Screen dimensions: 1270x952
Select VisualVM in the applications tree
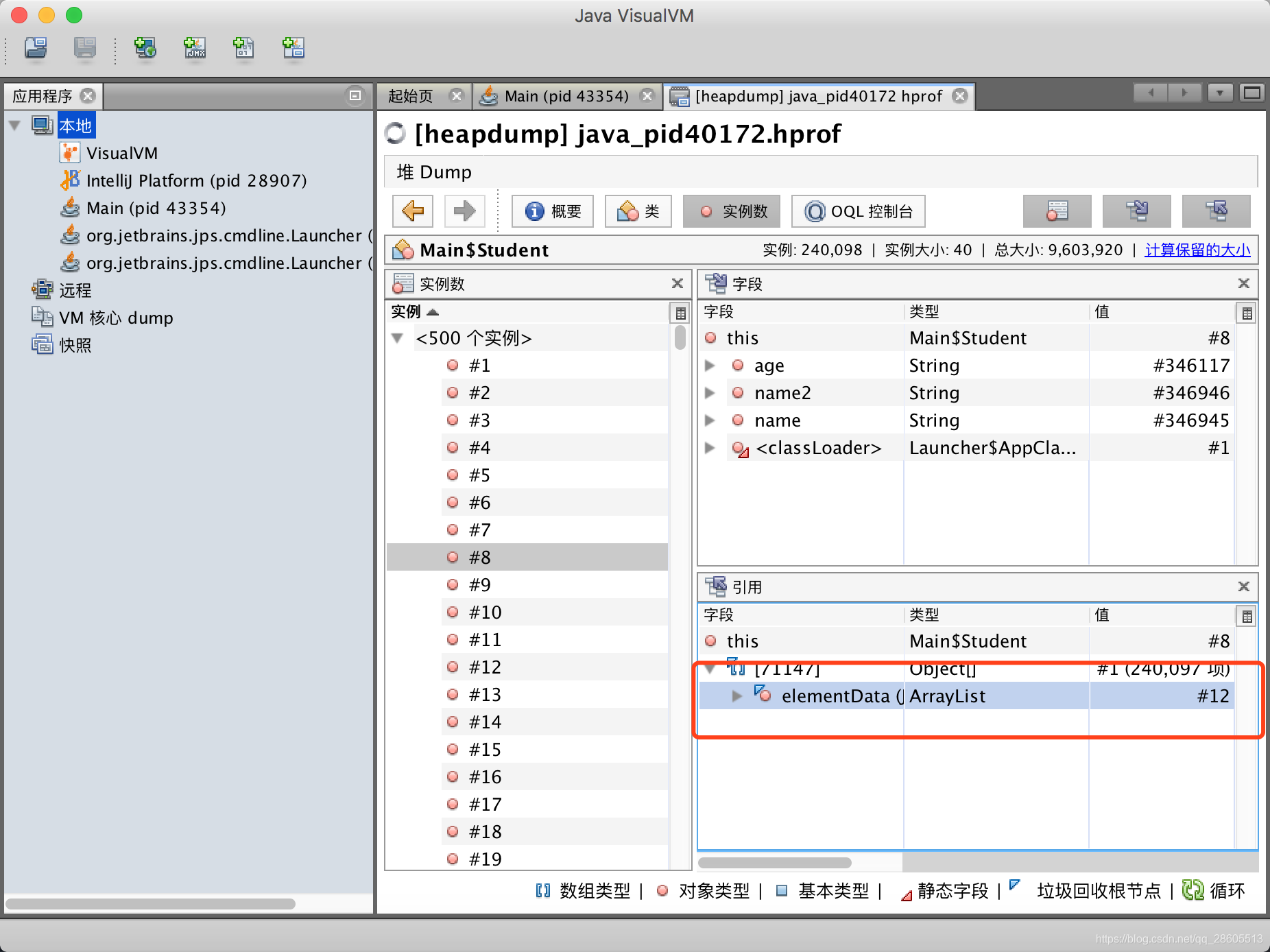pyautogui.click(x=122, y=153)
